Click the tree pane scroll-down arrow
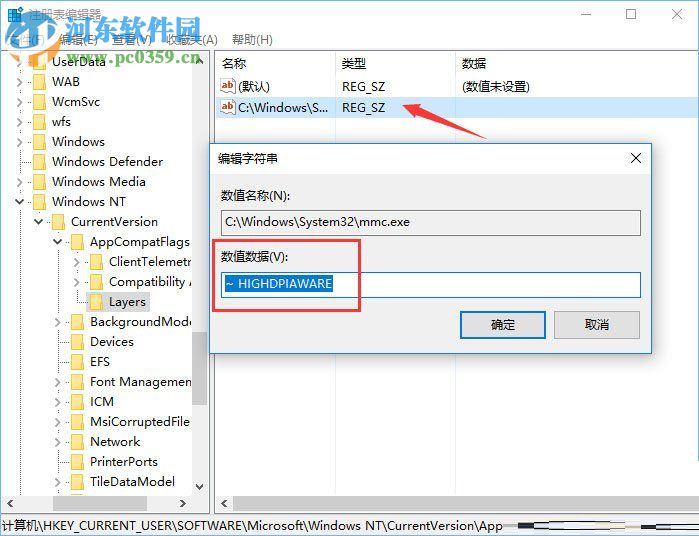The height and width of the screenshot is (536, 699). coord(200,487)
